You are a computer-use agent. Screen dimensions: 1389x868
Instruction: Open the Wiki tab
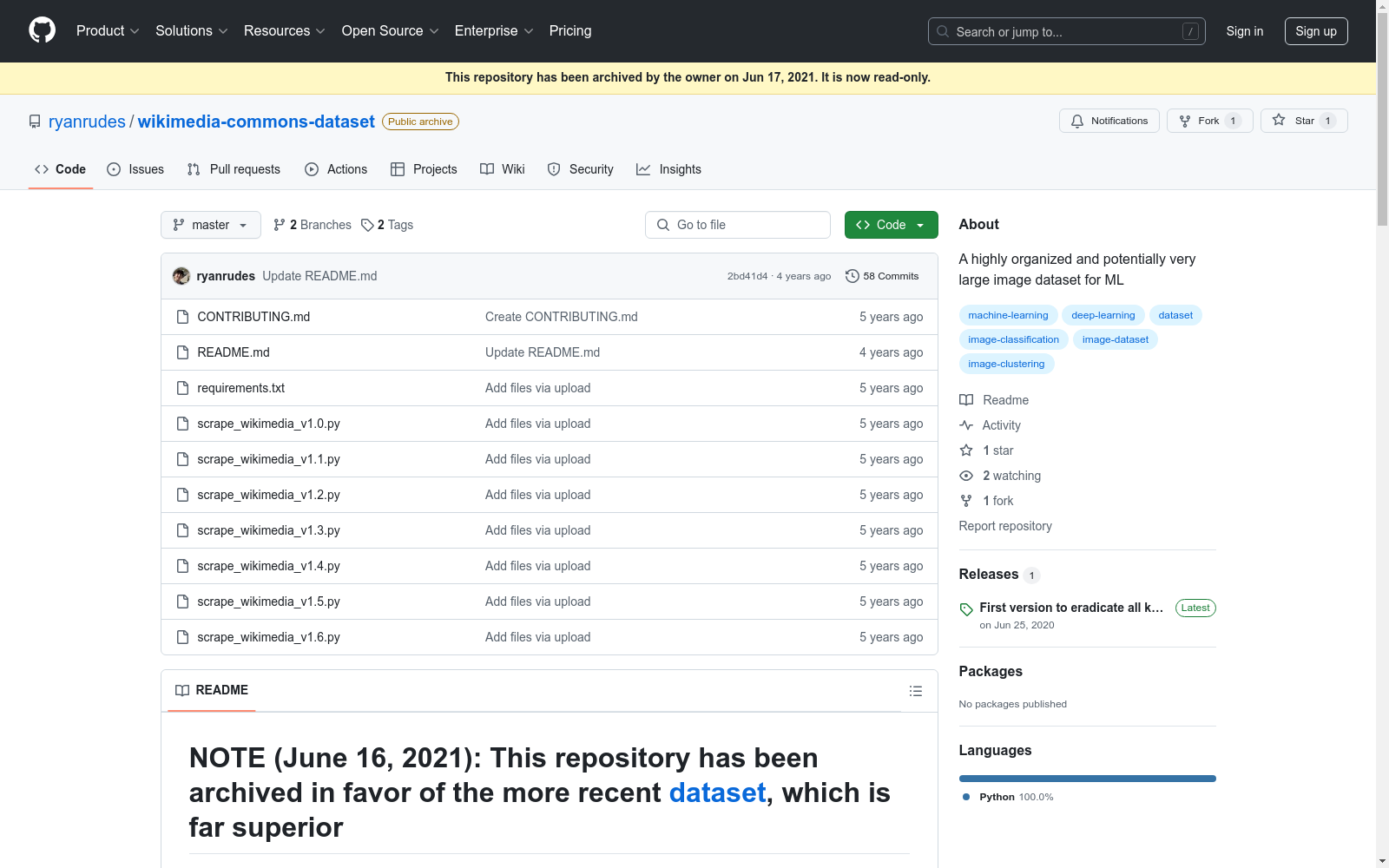pyautogui.click(x=503, y=169)
